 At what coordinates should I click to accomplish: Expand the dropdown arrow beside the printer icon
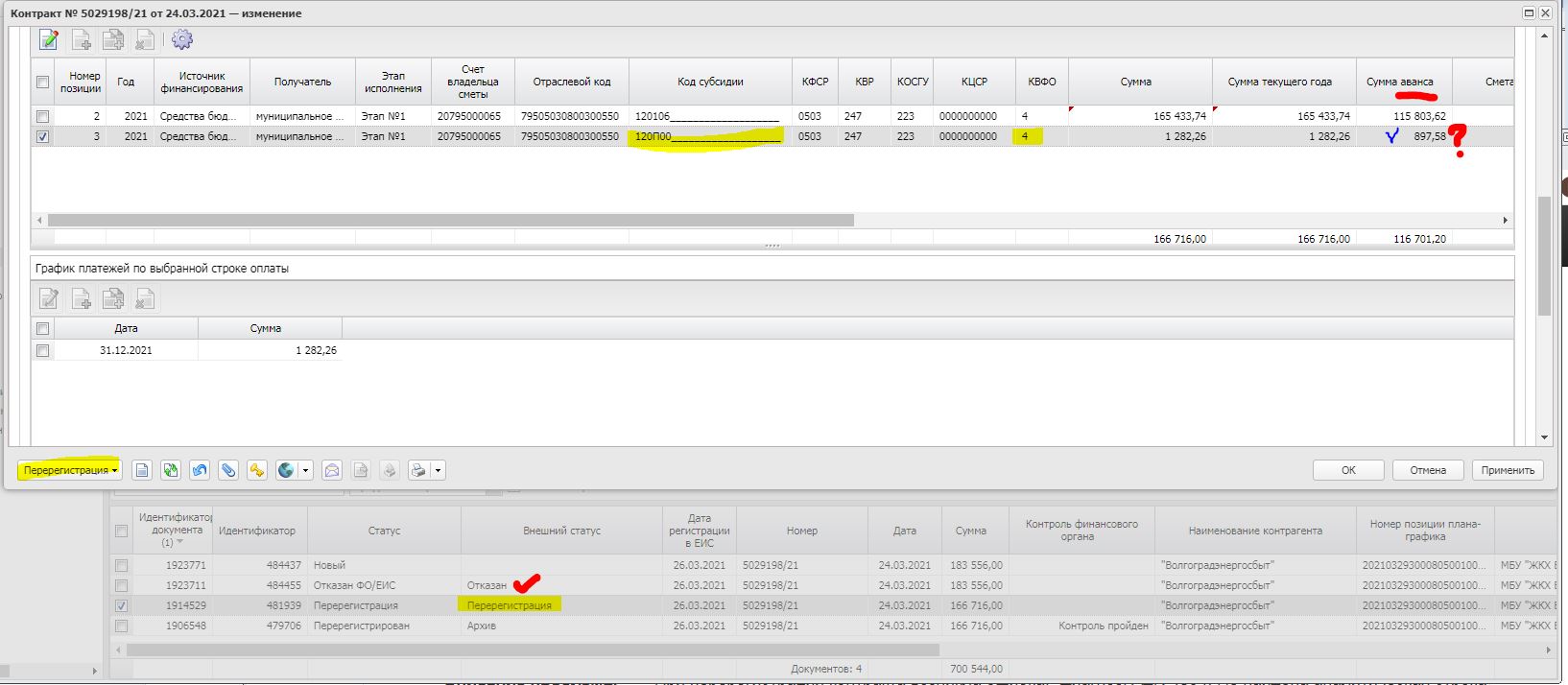[438, 470]
